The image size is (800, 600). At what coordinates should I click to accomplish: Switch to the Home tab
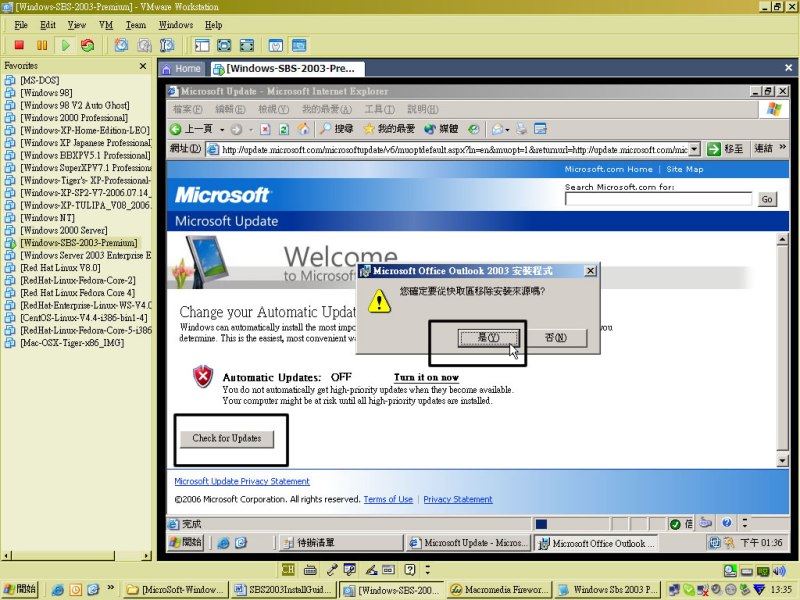(x=182, y=68)
